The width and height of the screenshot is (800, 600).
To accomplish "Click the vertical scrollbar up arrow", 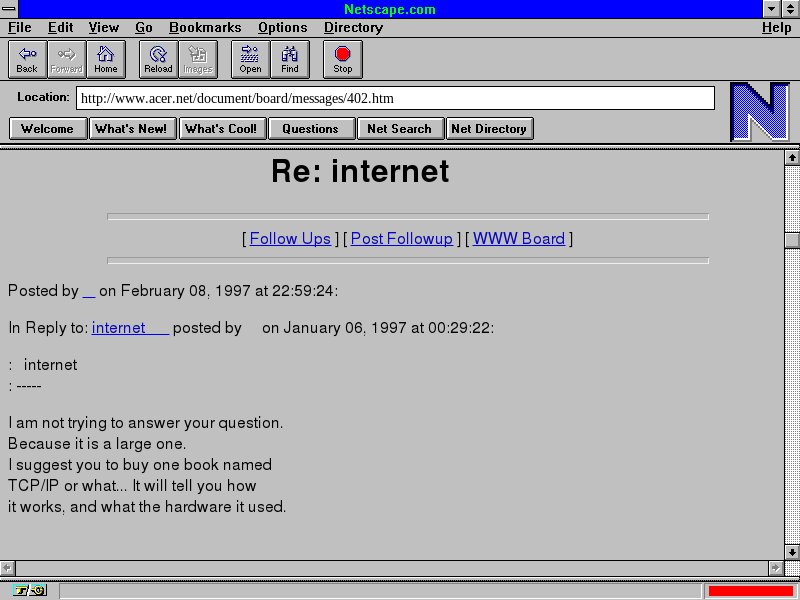I will point(792,158).
